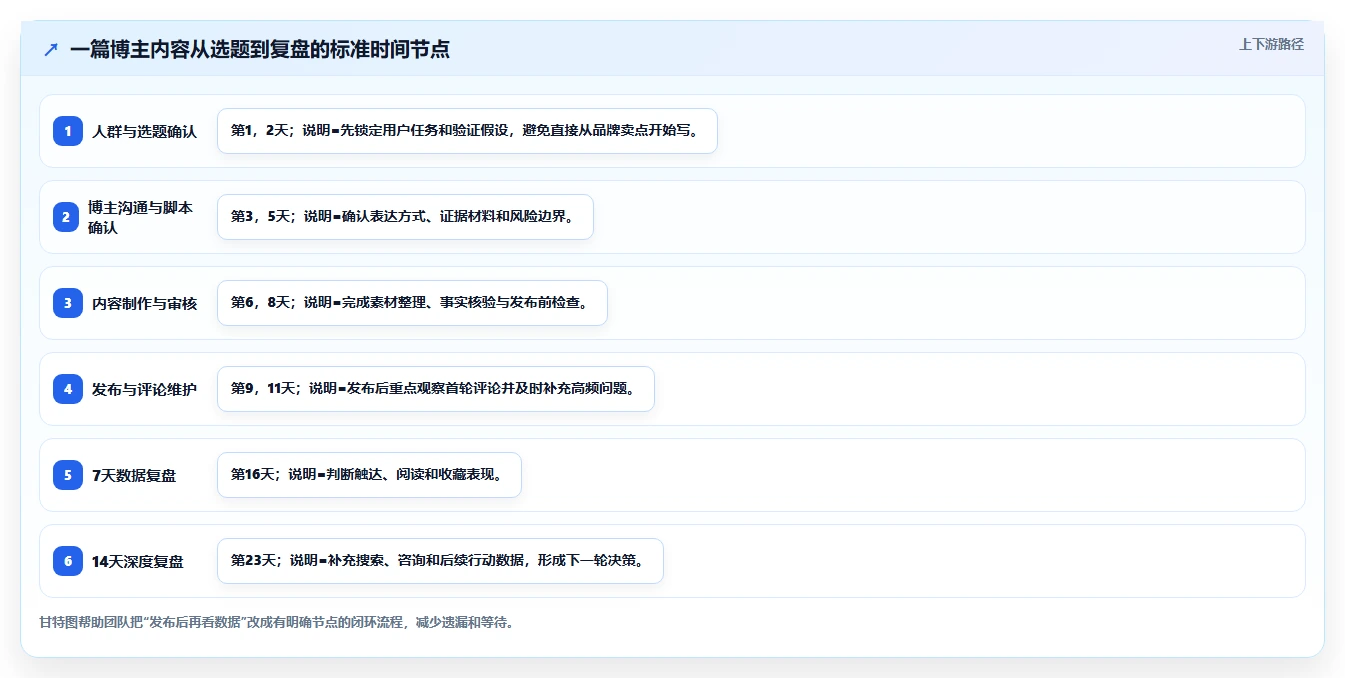
Task: Click the 第9，11天 description box
Action: pyautogui.click(x=436, y=389)
